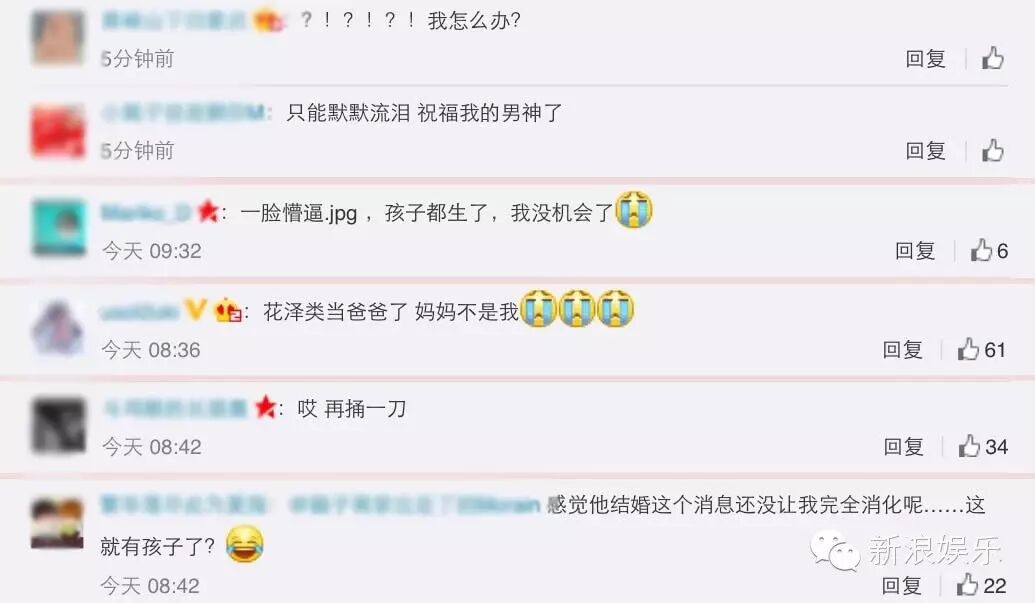Reply to comment '只能默默流泪 祝福我的男神了'
The width and height of the screenshot is (1035, 603).
coord(925,151)
